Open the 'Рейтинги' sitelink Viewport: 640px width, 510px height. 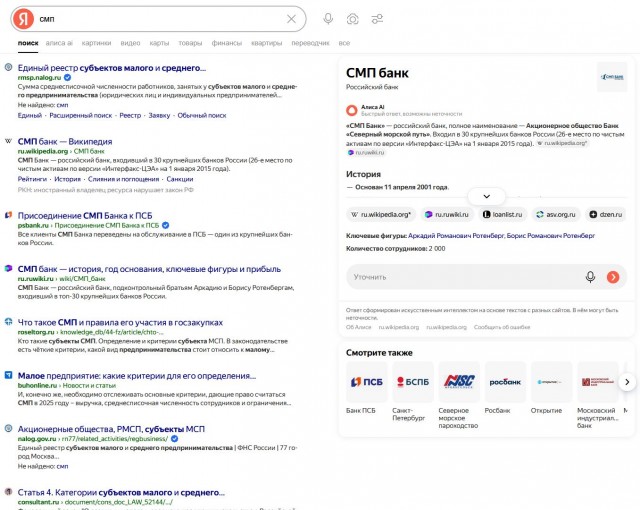tap(32, 179)
